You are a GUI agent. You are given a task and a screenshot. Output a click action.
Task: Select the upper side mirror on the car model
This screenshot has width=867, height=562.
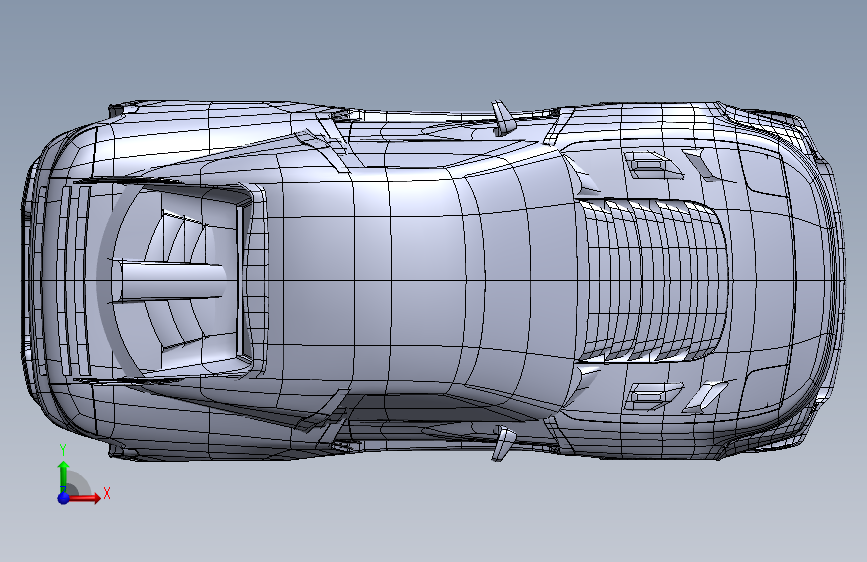pos(504,118)
